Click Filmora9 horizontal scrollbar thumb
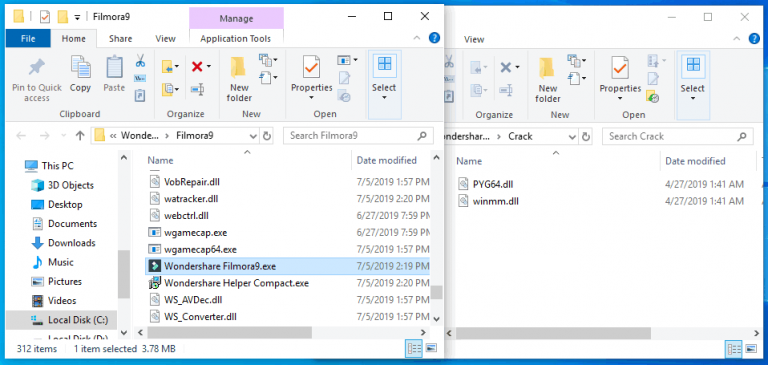The height and width of the screenshot is (365, 768). (229, 333)
